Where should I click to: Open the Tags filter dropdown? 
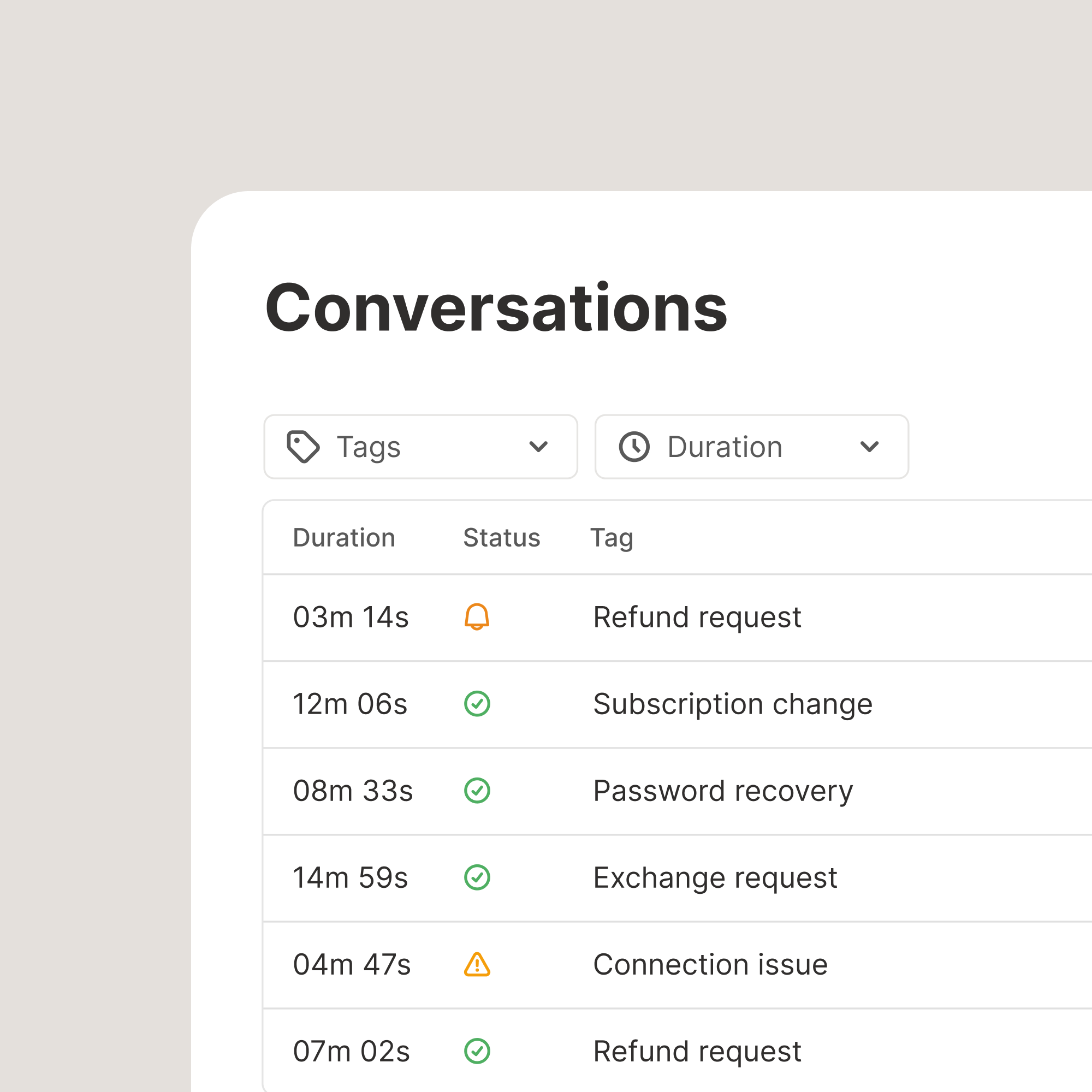pos(420,447)
